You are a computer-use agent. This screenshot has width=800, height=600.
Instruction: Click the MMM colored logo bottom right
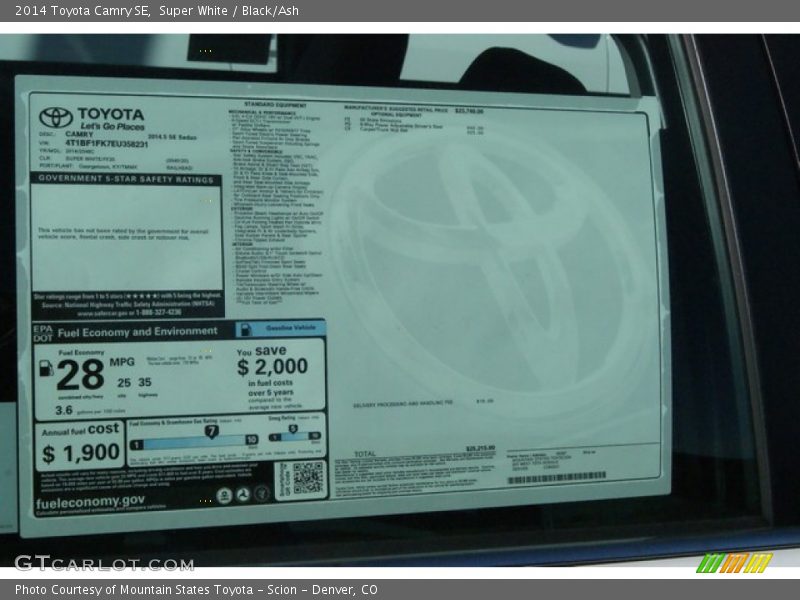(x=734, y=563)
